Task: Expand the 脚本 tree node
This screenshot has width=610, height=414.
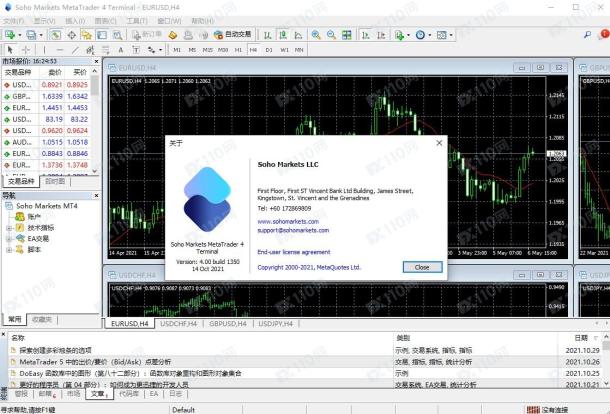Action: click(9, 250)
